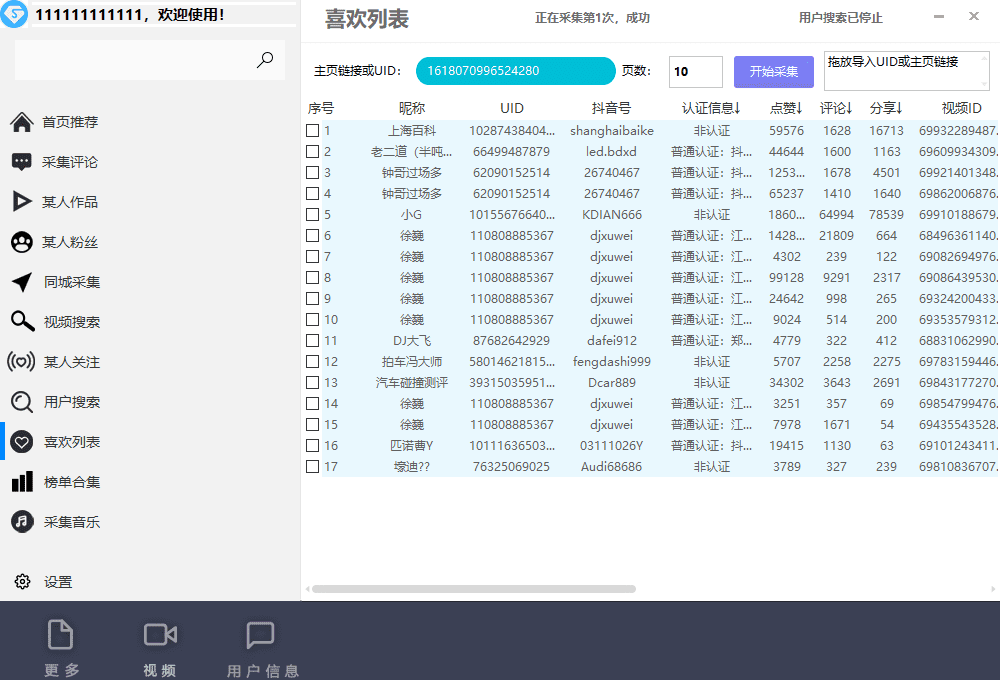
Task: Sort the list by 评论 comments
Action: pyautogui.click(x=837, y=108)
